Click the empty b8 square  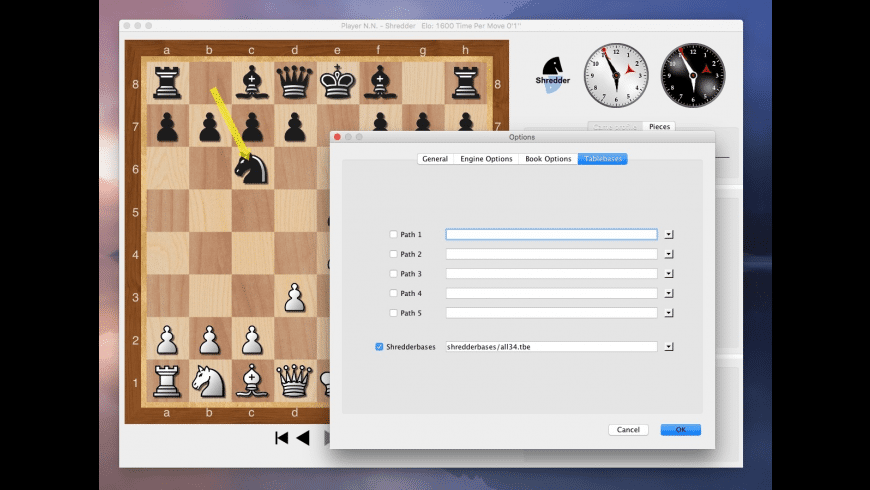coord(210,83)
